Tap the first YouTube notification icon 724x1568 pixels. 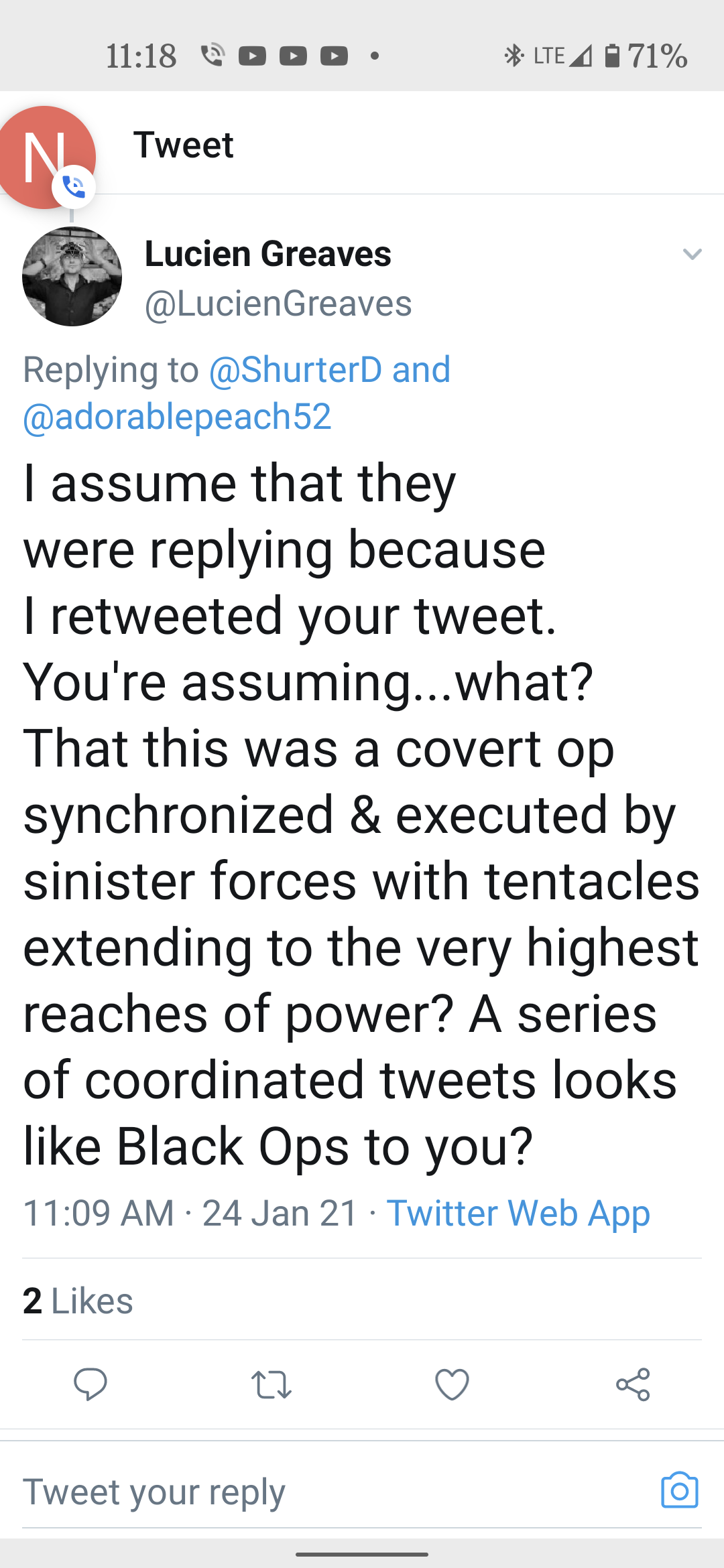(252, 56)
